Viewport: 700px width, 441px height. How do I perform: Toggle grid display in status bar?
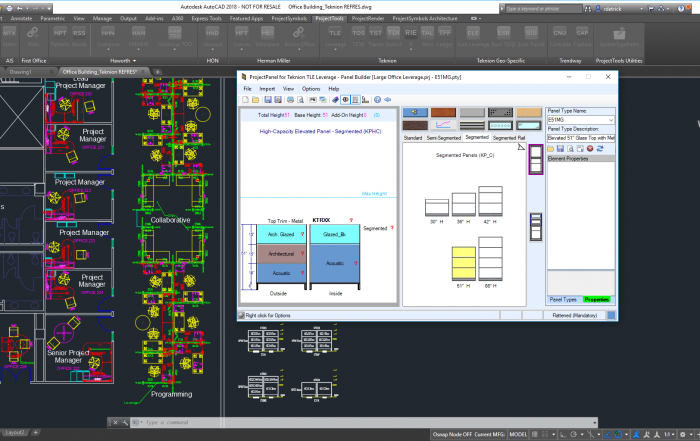(x=535, y=434)
